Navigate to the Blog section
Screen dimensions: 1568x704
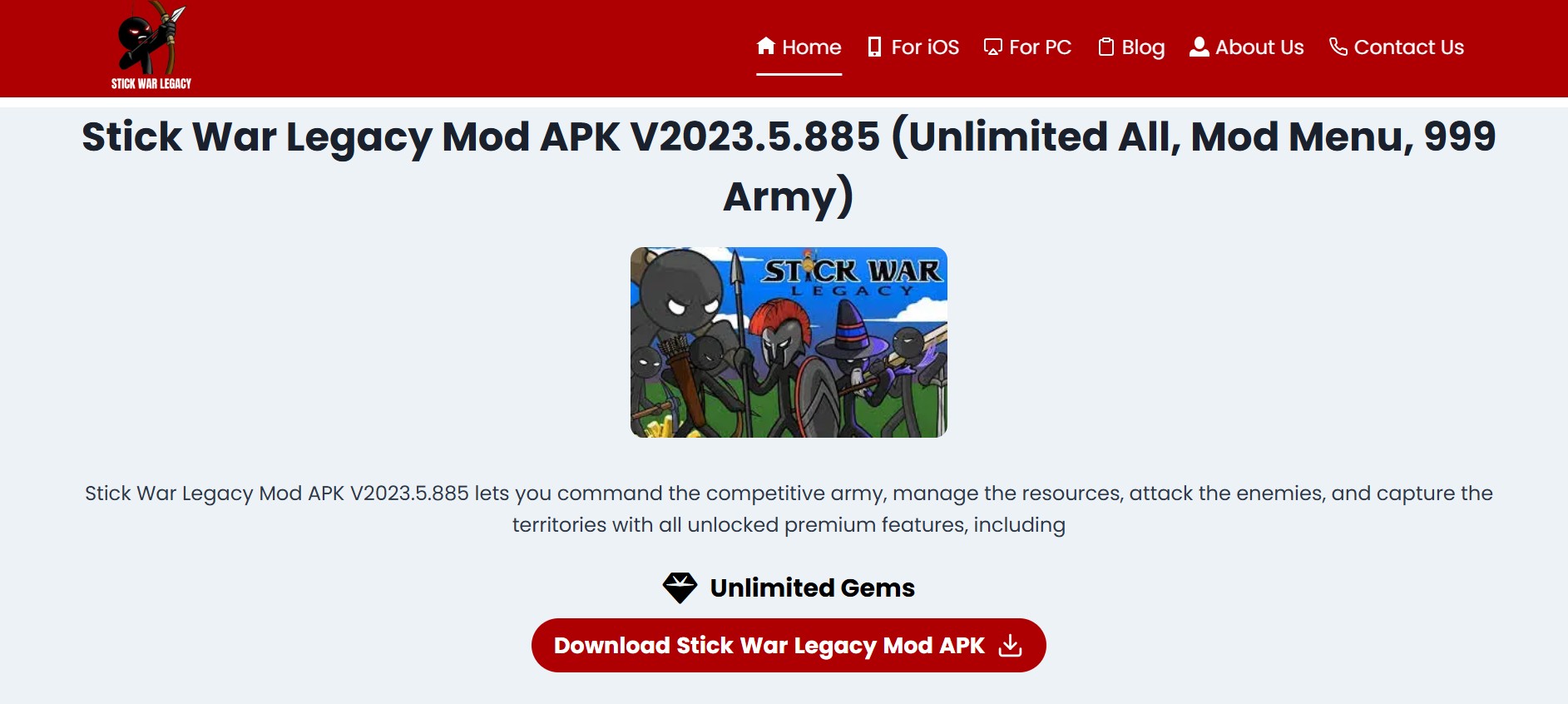pyautogui.click(x=1131, y=47)
